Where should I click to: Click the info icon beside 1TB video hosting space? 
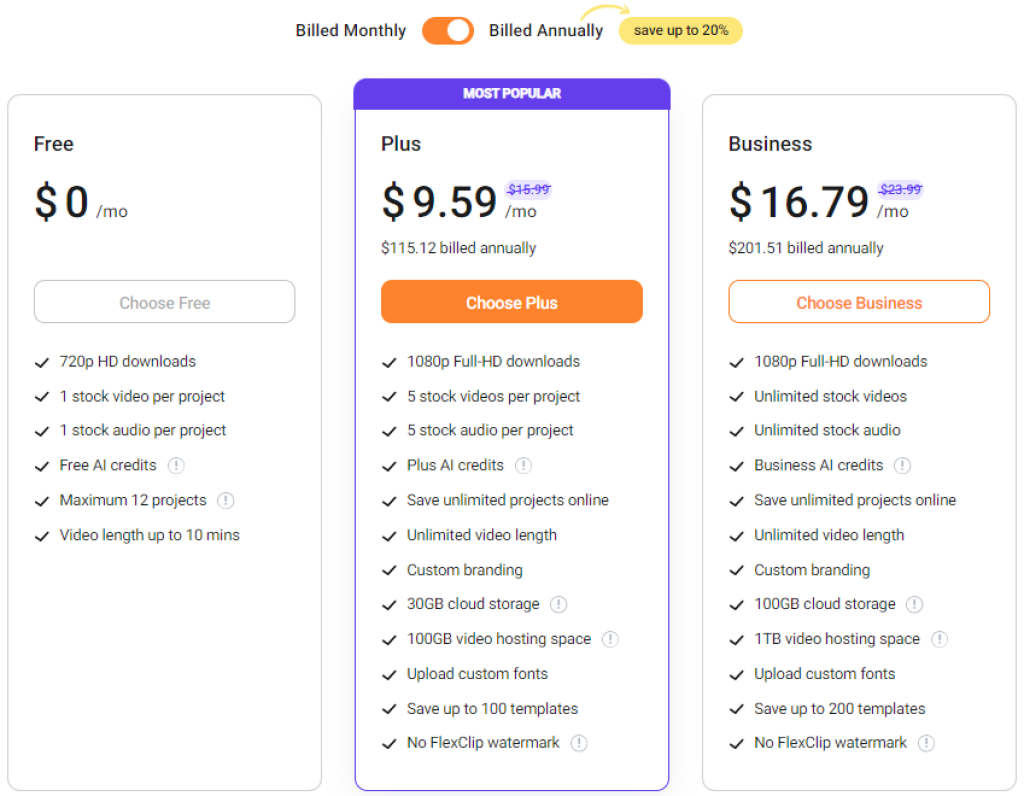click(x=938, y=639)
